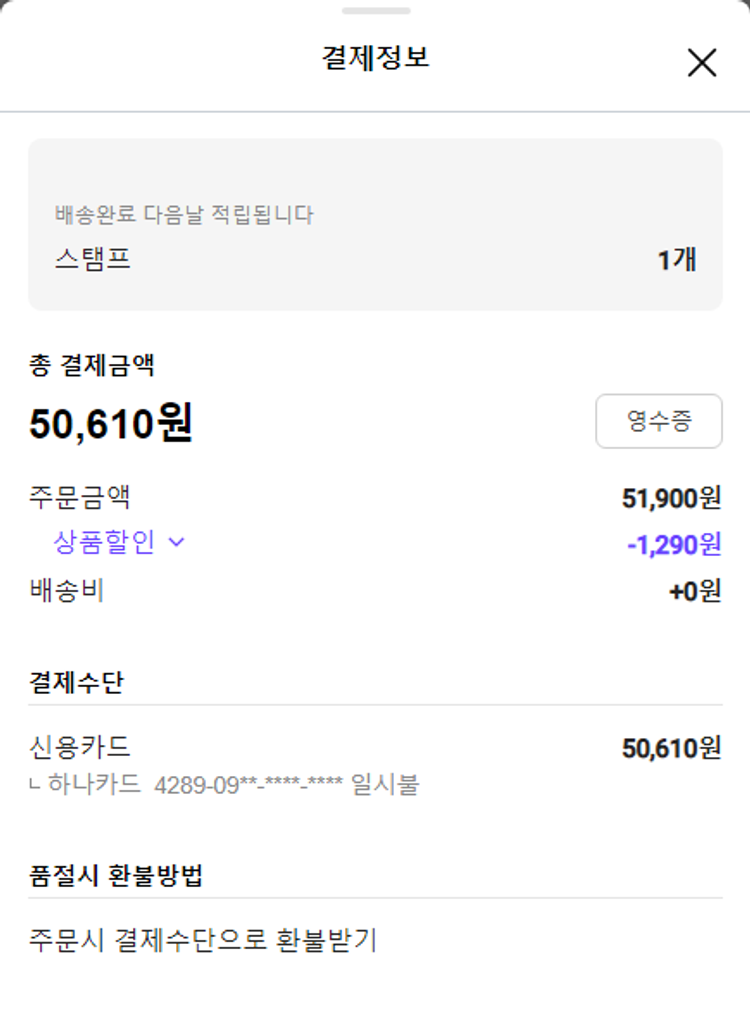Click the 배송완료 다음날 적립됩니다 notice
750x1034 pixels.
(184, 214)
